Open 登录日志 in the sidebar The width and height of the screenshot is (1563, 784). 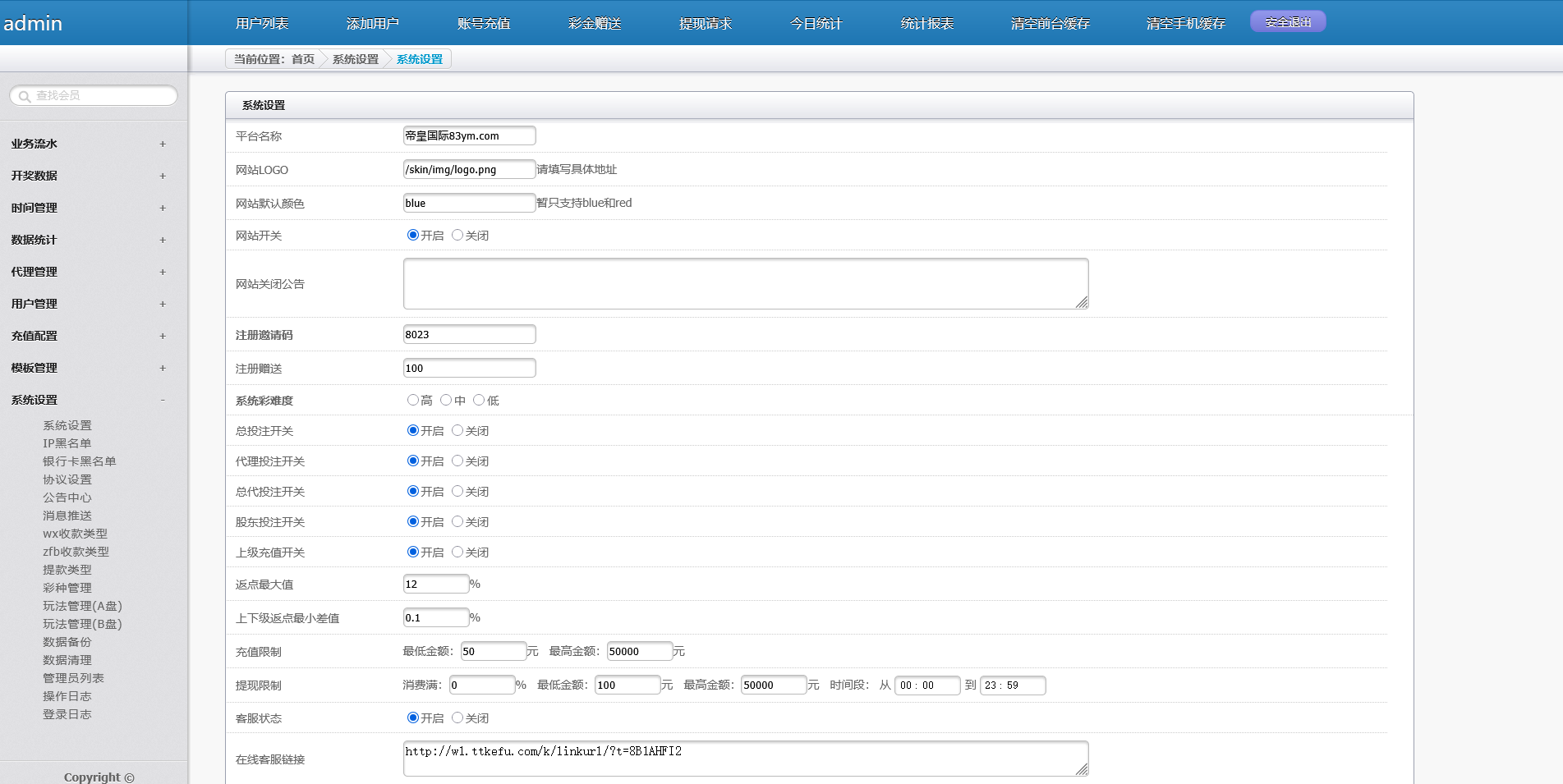67,714
